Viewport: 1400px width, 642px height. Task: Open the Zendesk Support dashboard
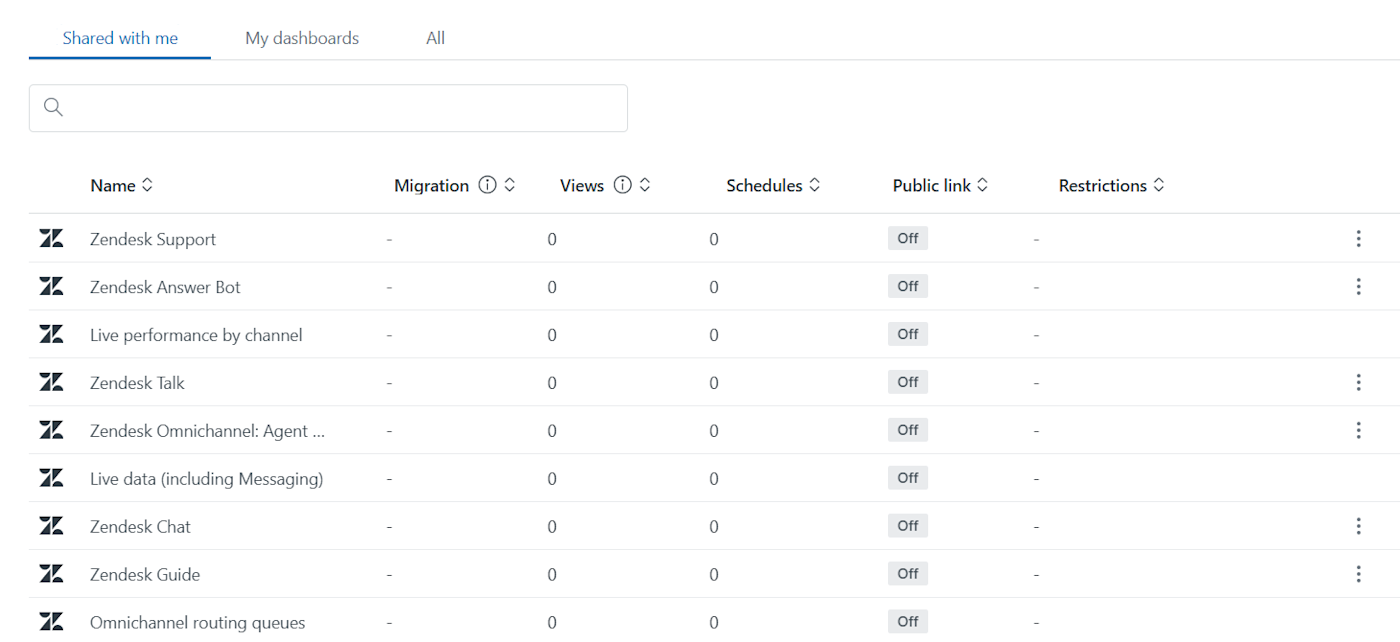[153, 239]
